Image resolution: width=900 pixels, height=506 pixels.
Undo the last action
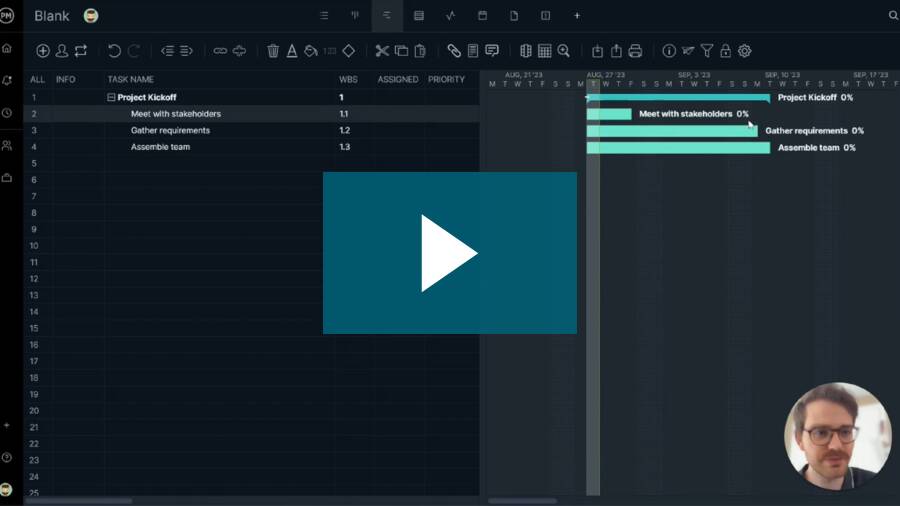click(114, 51)
